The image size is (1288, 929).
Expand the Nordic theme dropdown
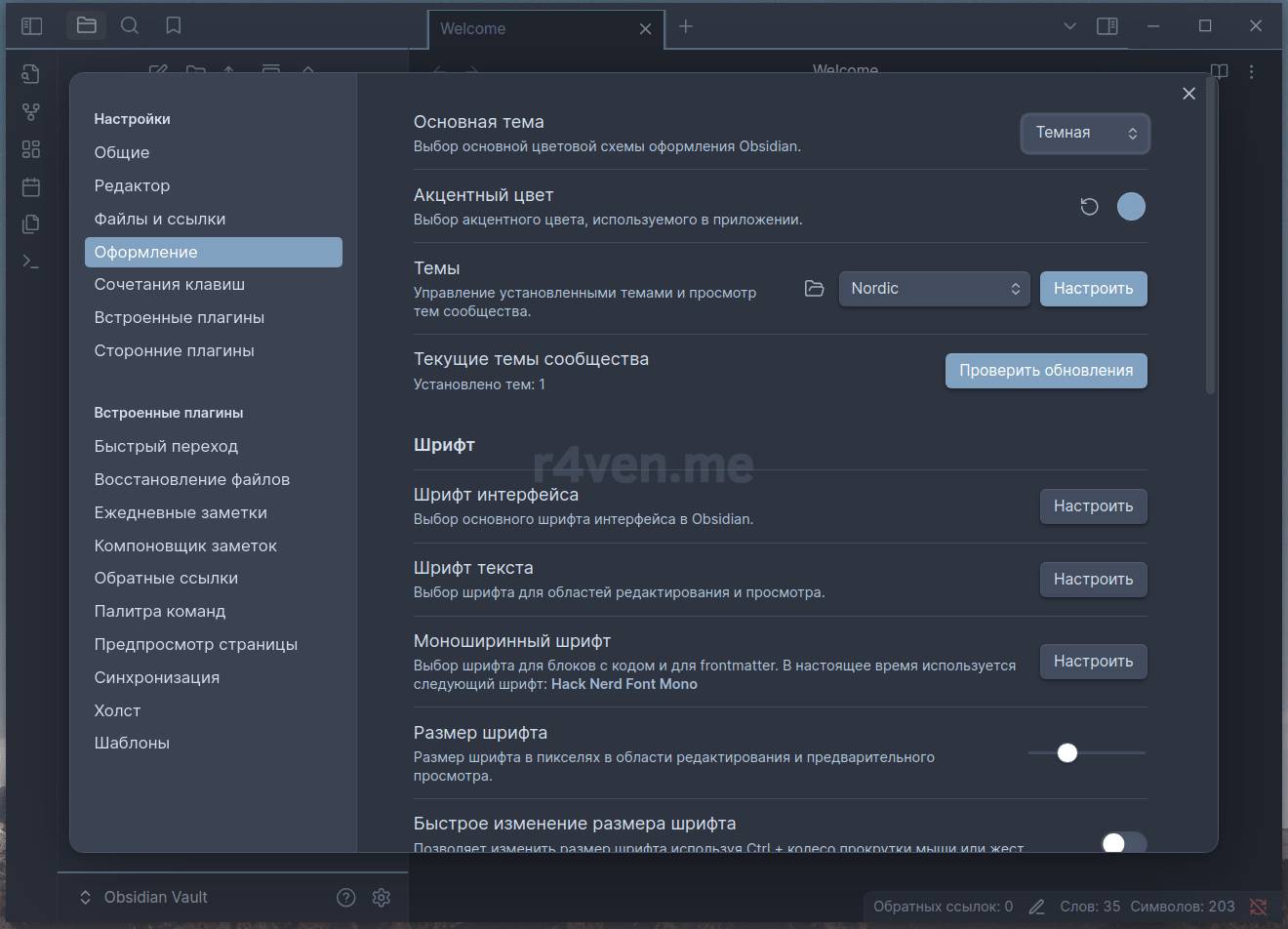click(934, 289)
